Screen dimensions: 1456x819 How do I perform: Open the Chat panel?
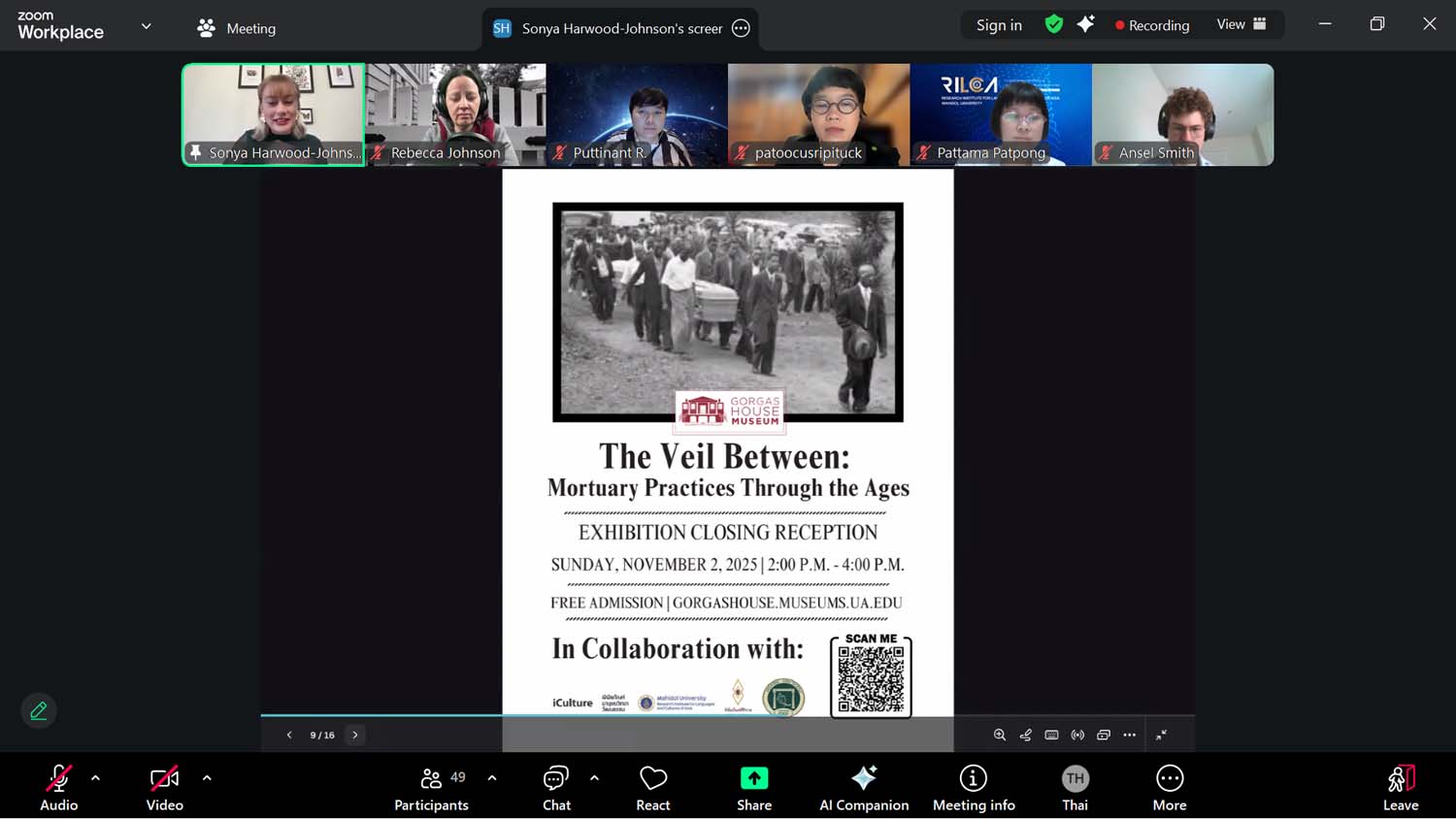tap(556, 787)
